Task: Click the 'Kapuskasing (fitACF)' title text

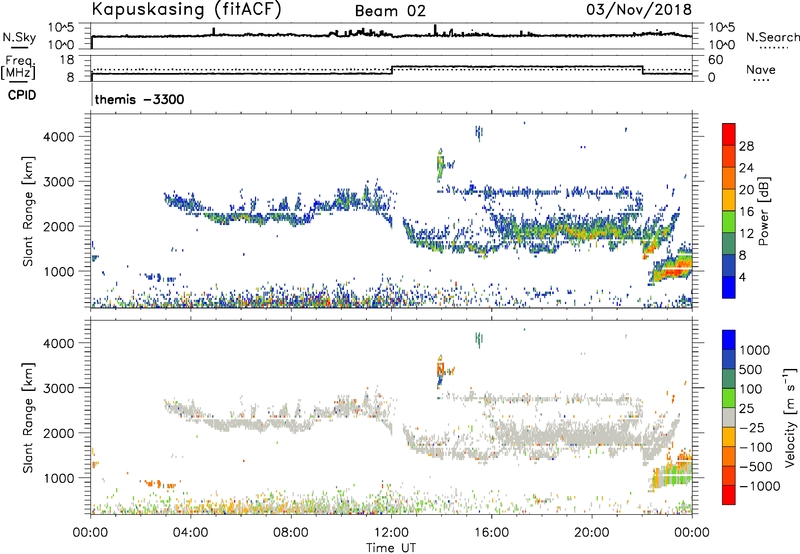Action: (186, 9)
